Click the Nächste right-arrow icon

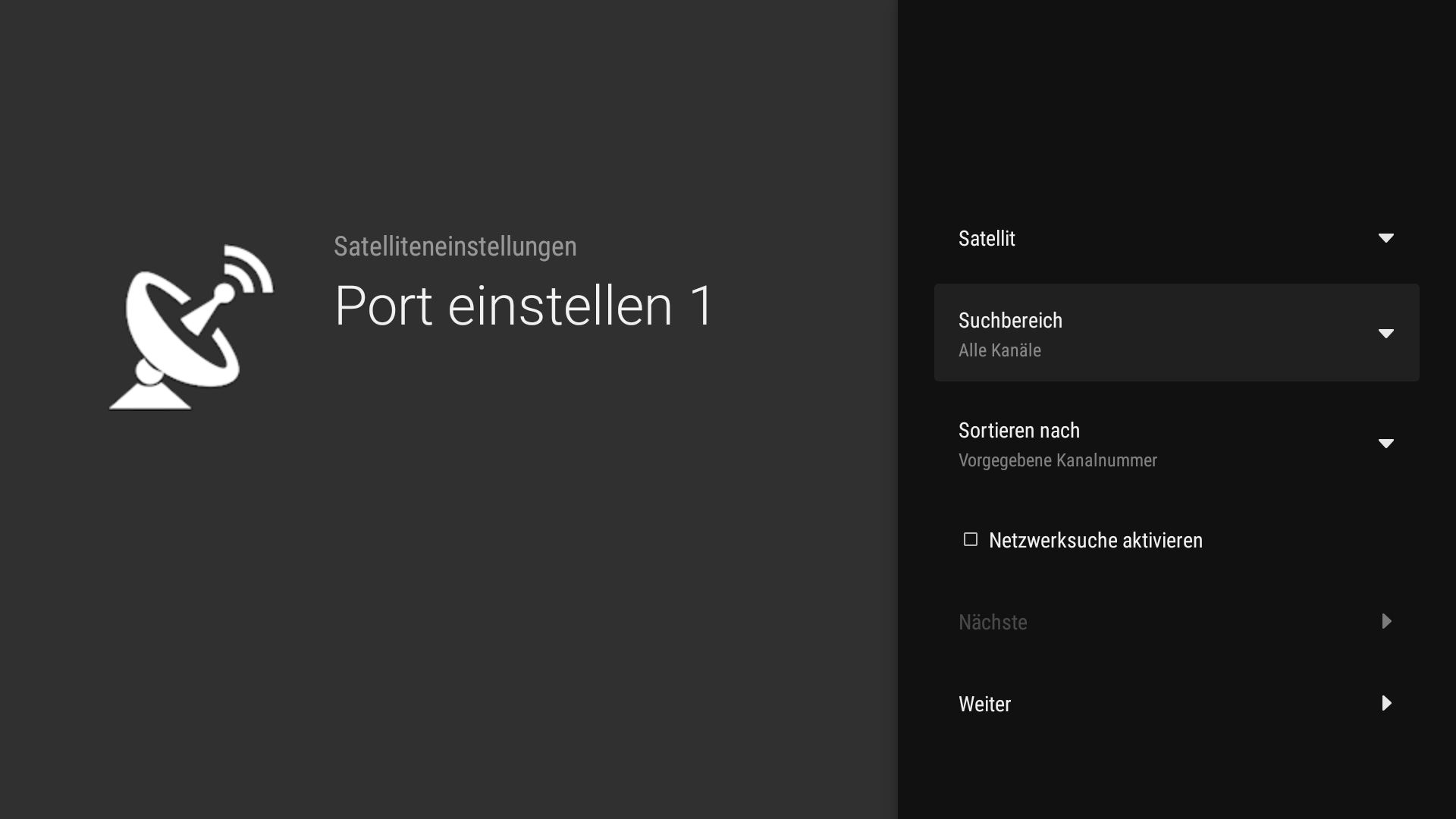pyautogui.click(x=1386, y=622)
